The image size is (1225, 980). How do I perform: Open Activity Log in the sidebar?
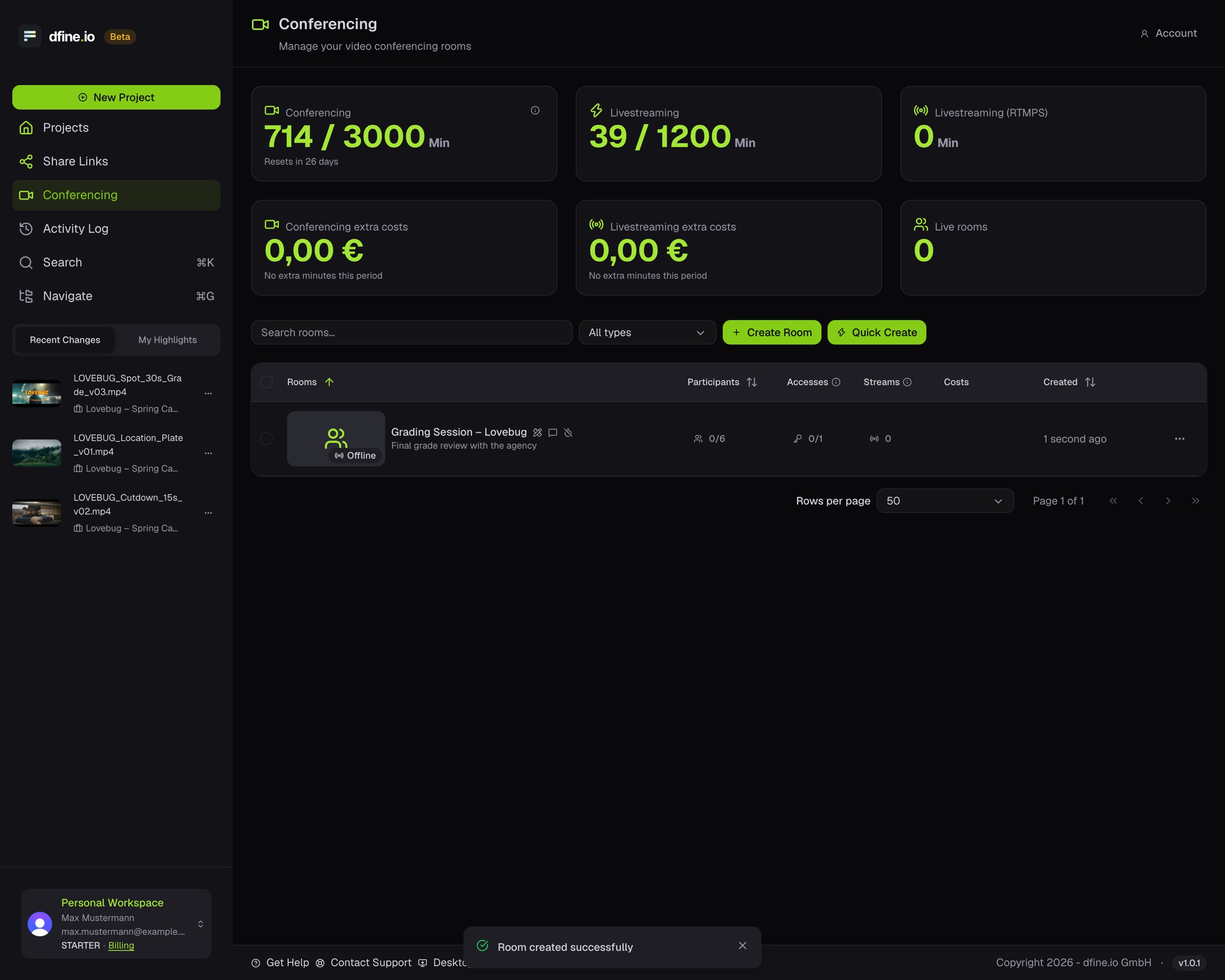(116, 229)
